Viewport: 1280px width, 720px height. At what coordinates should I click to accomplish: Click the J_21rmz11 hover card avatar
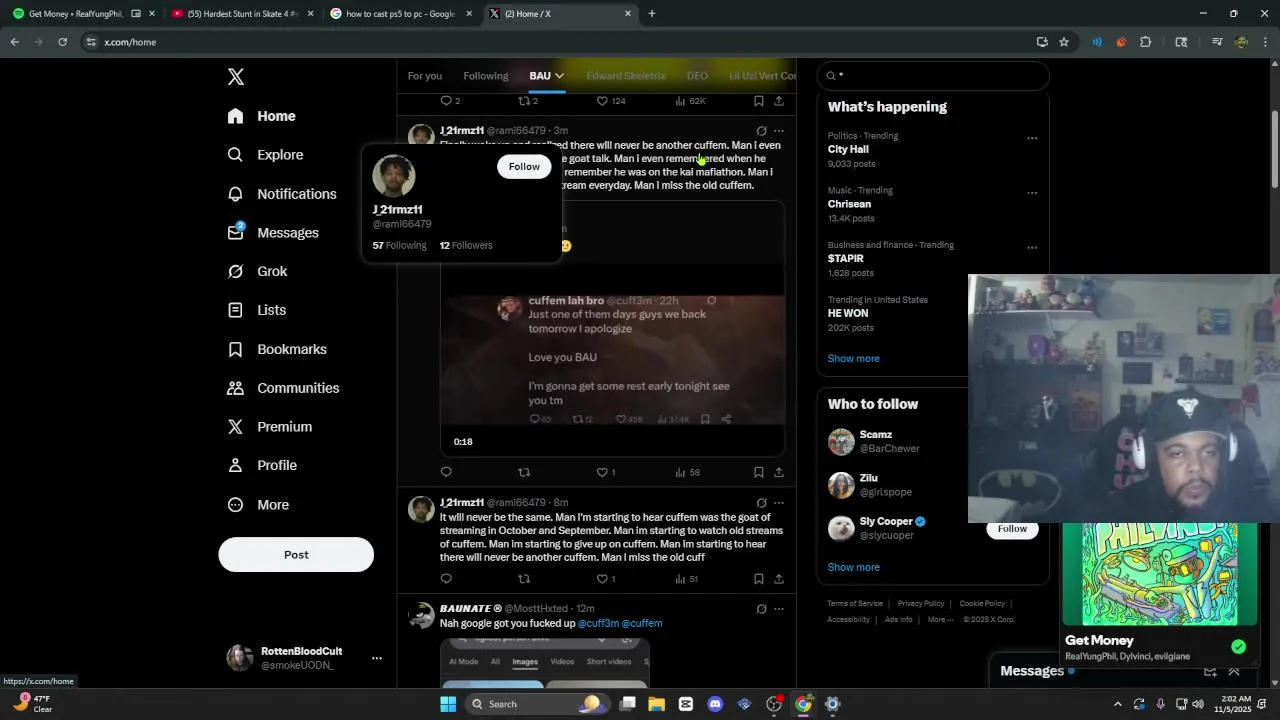pyautogui.click(x=393, y=176)
